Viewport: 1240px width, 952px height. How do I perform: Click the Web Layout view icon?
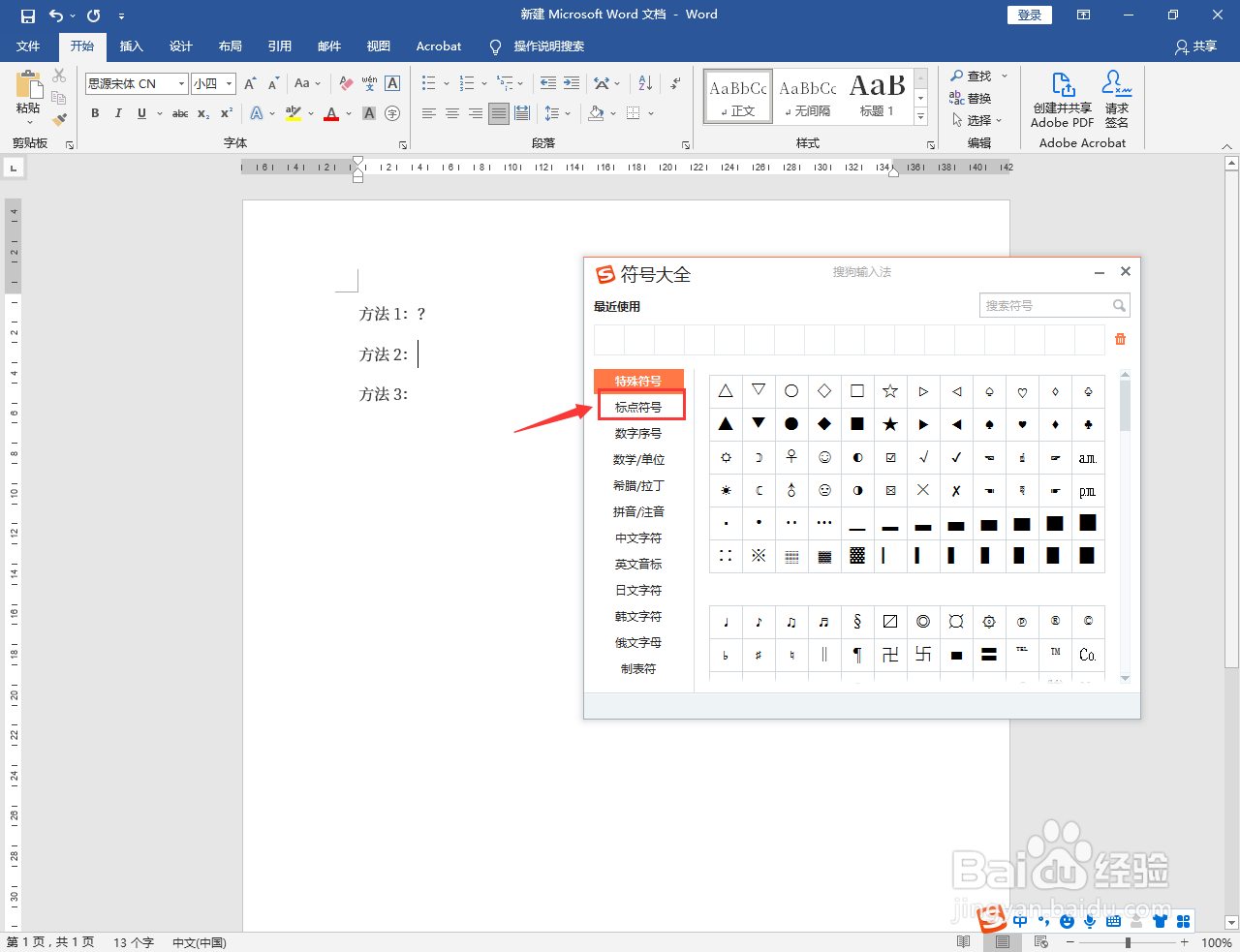1041,942
